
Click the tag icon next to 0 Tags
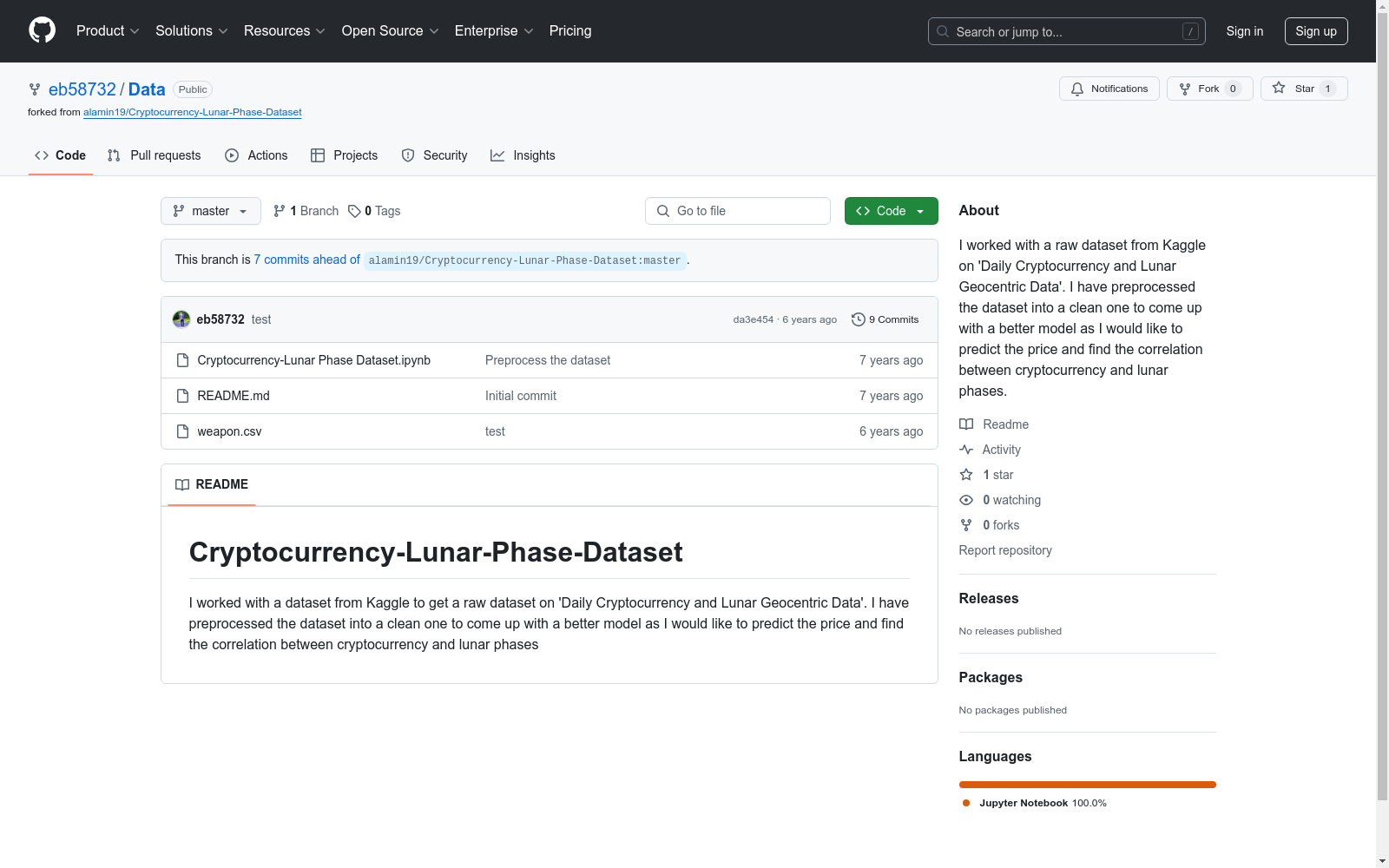click(x=354, y=211)
